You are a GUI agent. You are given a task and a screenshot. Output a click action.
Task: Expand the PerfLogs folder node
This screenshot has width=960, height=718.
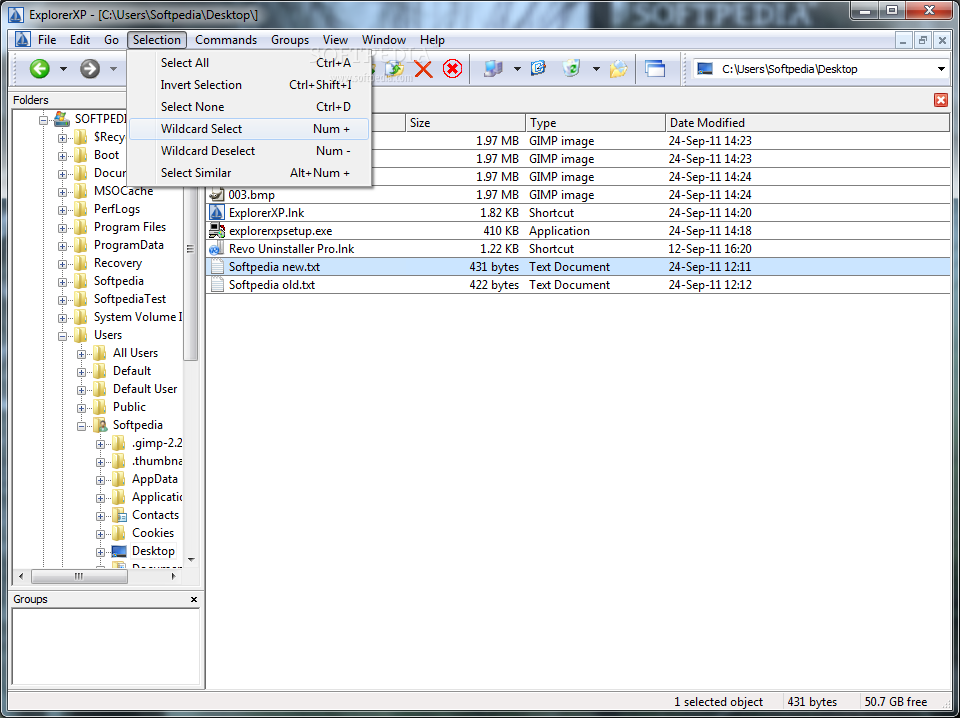[x=62, y=210]
